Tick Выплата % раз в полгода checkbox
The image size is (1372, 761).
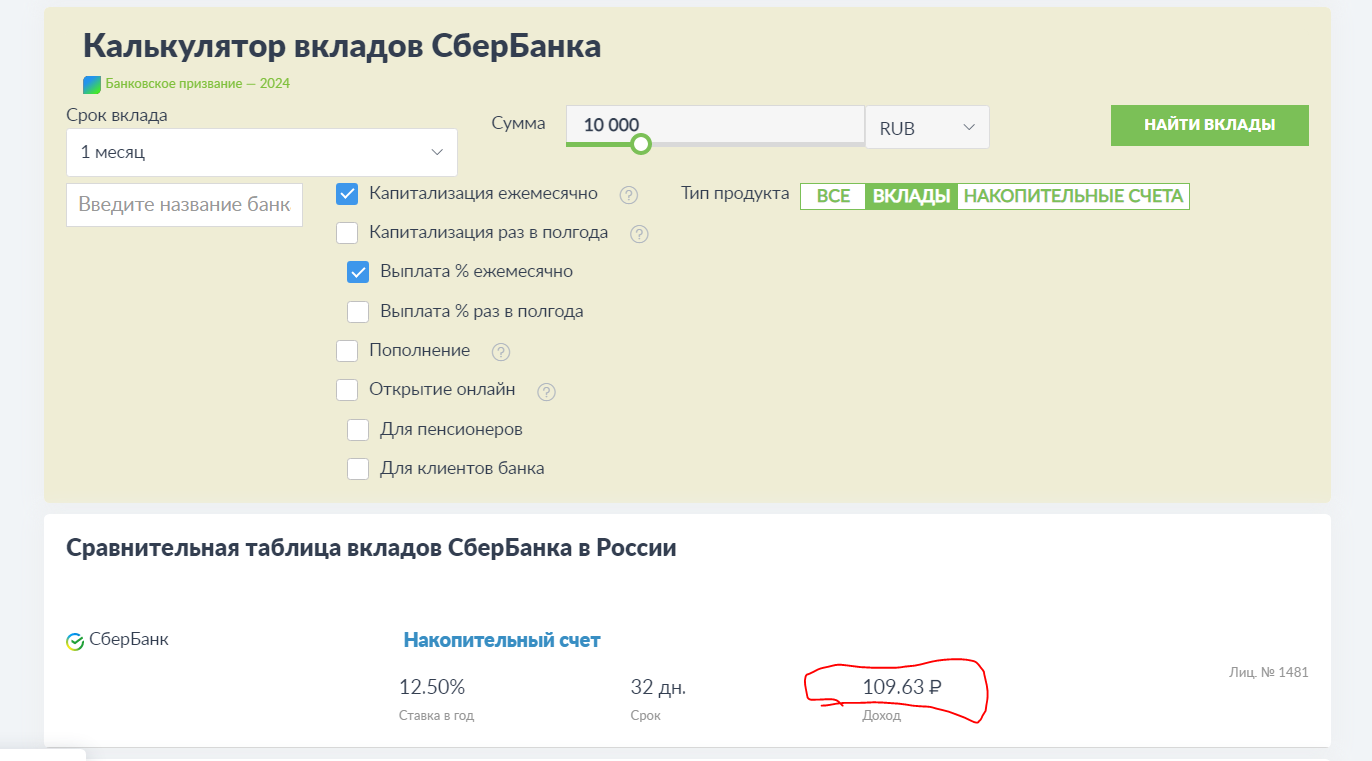(x=358, y=312)
